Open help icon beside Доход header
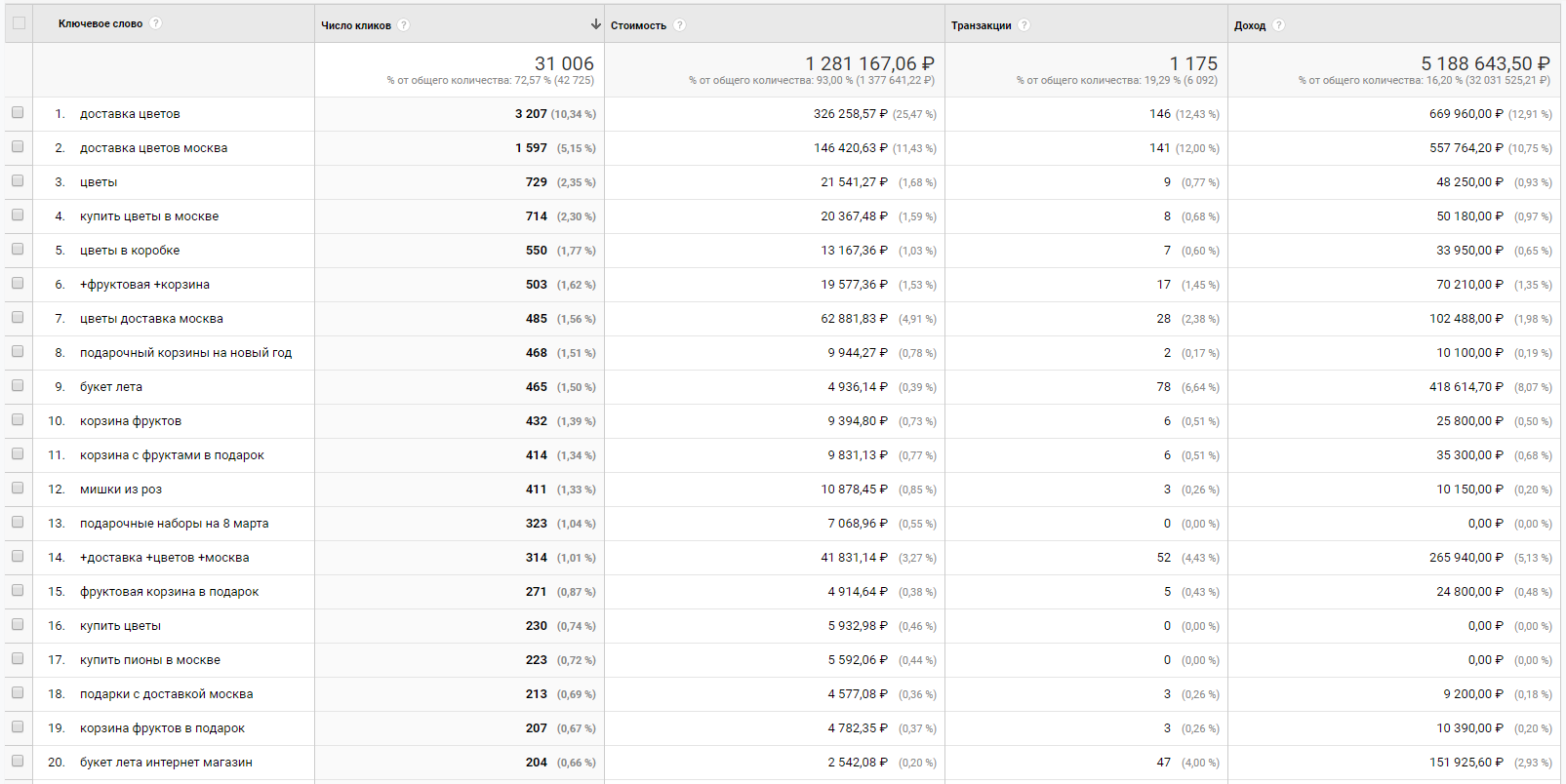Image resolution: width=1566 pixels, height=784 pixels. point(1279,25)
